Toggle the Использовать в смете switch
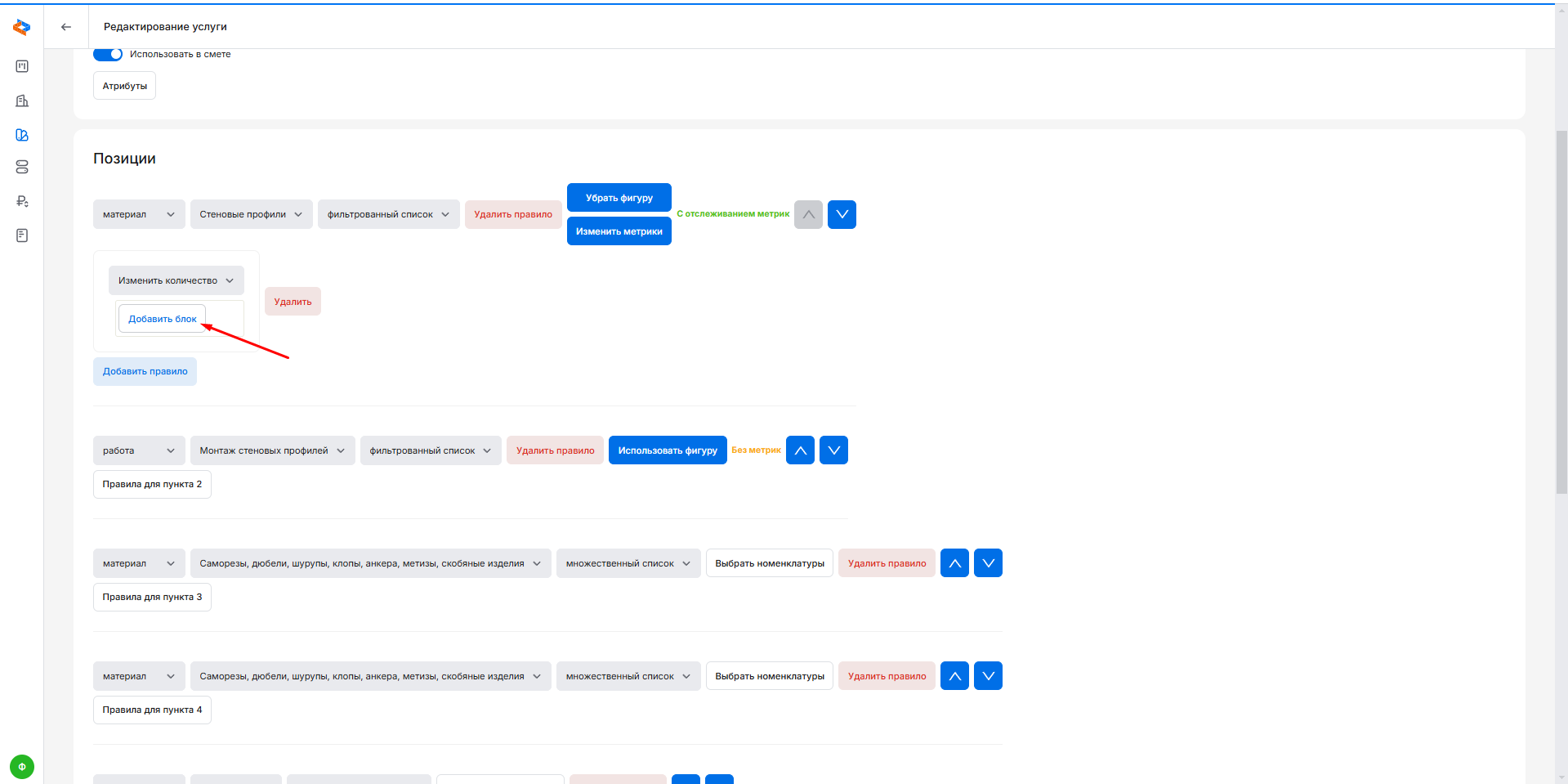Screen dimensions: 1568x784 click(x=108, y=54)
